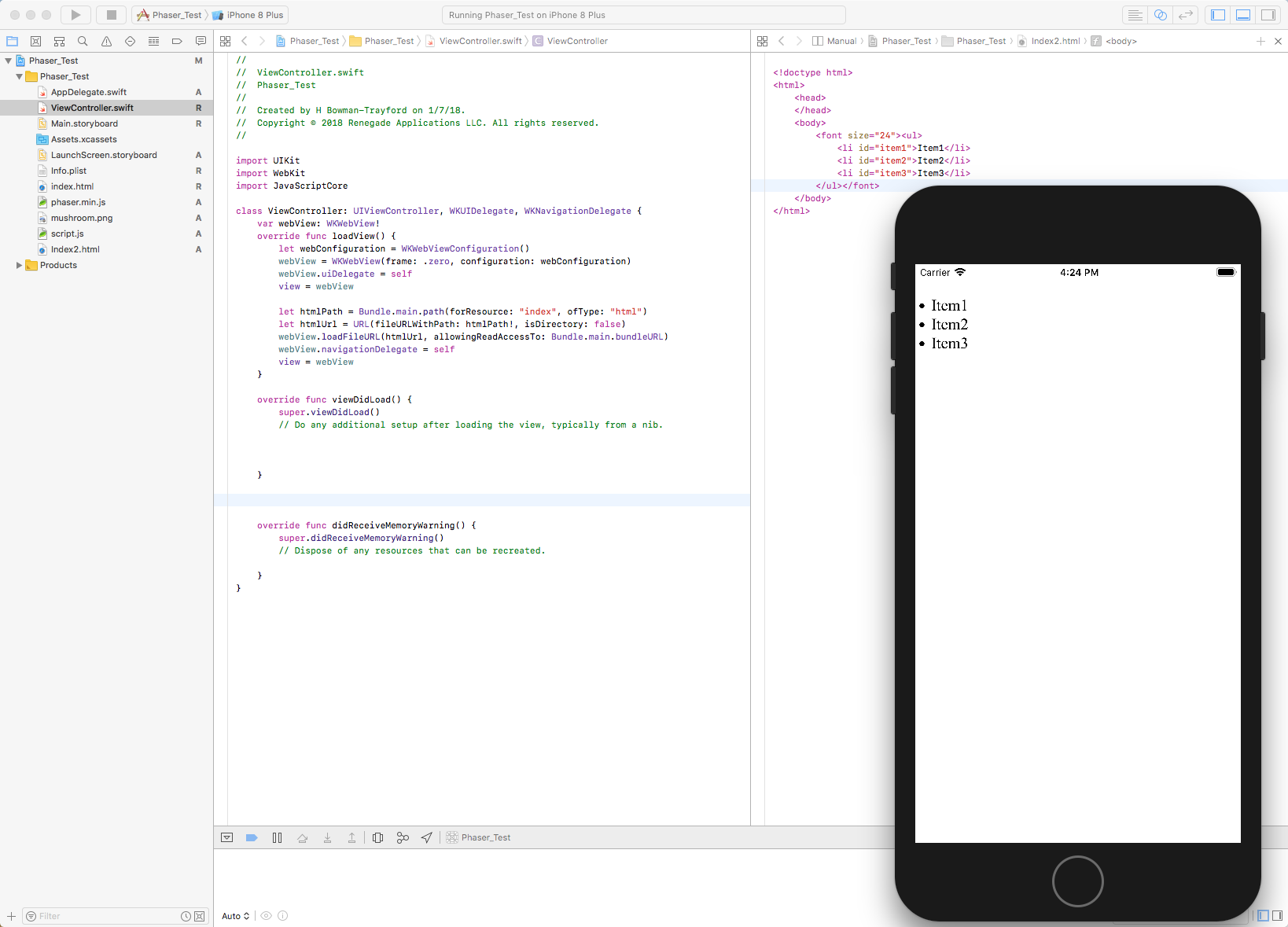Pause program execution
Screen dimensions: 1288x927
277,837
